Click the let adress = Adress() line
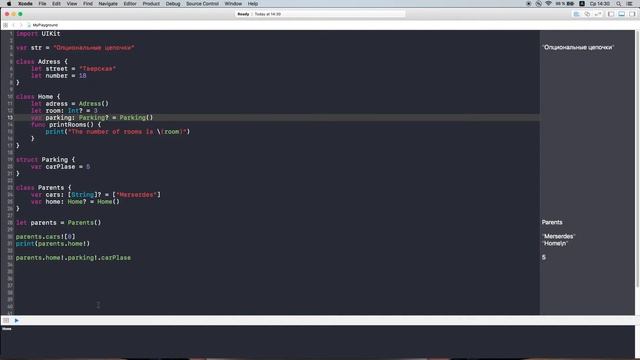The image size is (640, 360). pos(70,104)
